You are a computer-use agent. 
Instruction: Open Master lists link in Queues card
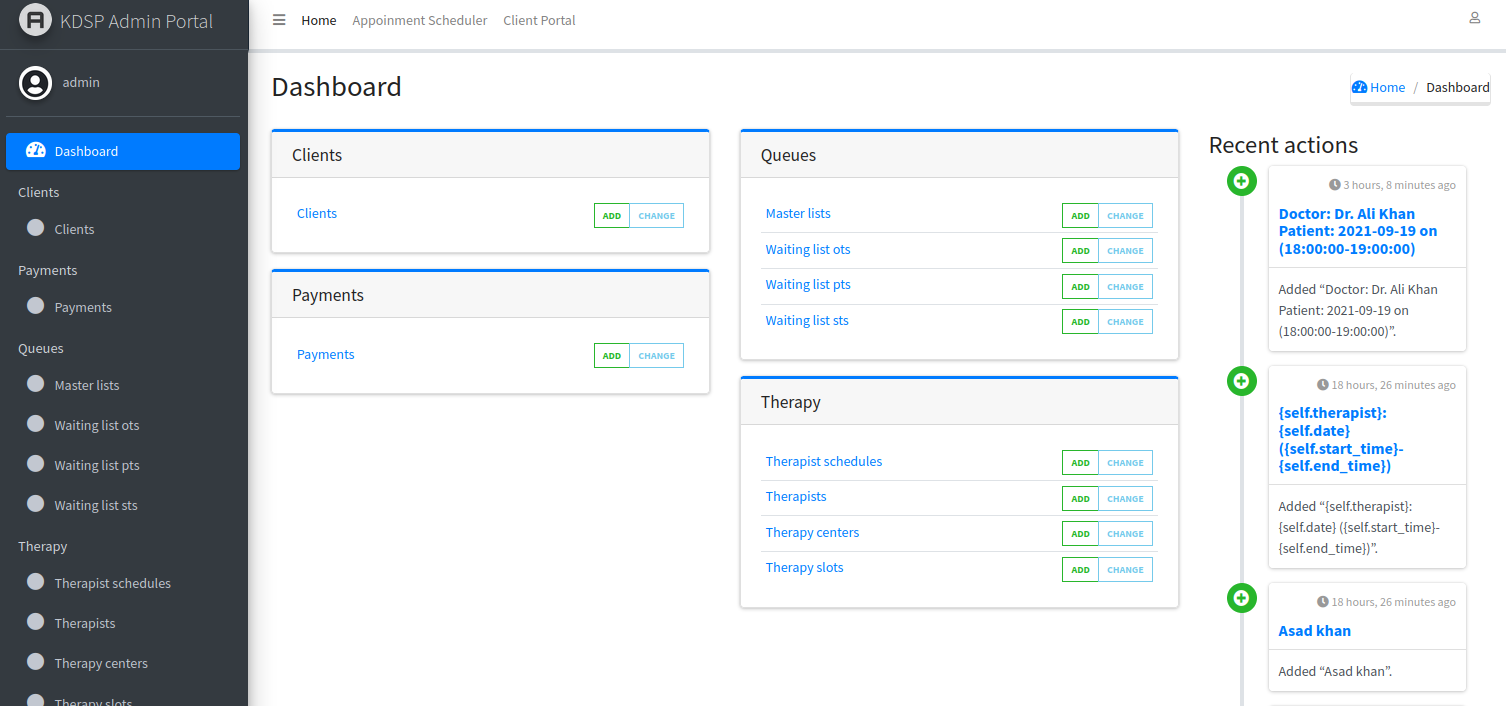click(x=798, y=213)
